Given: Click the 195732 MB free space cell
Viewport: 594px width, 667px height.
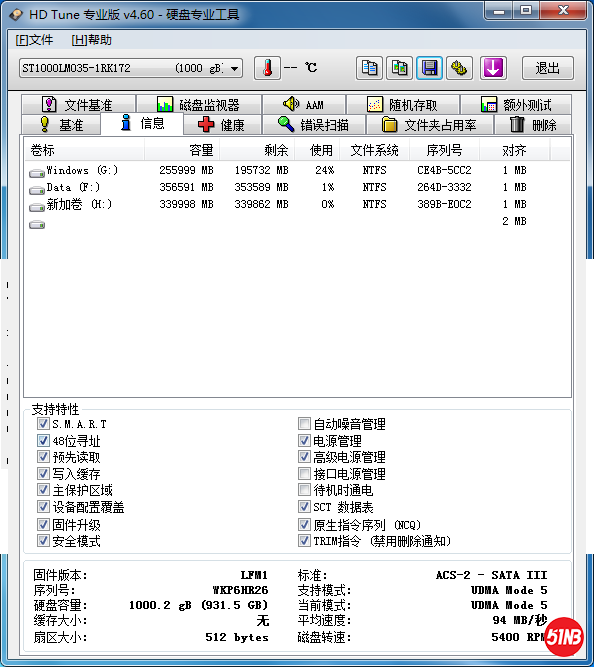Looking at the screenshot, I should [x=261, y=171].
